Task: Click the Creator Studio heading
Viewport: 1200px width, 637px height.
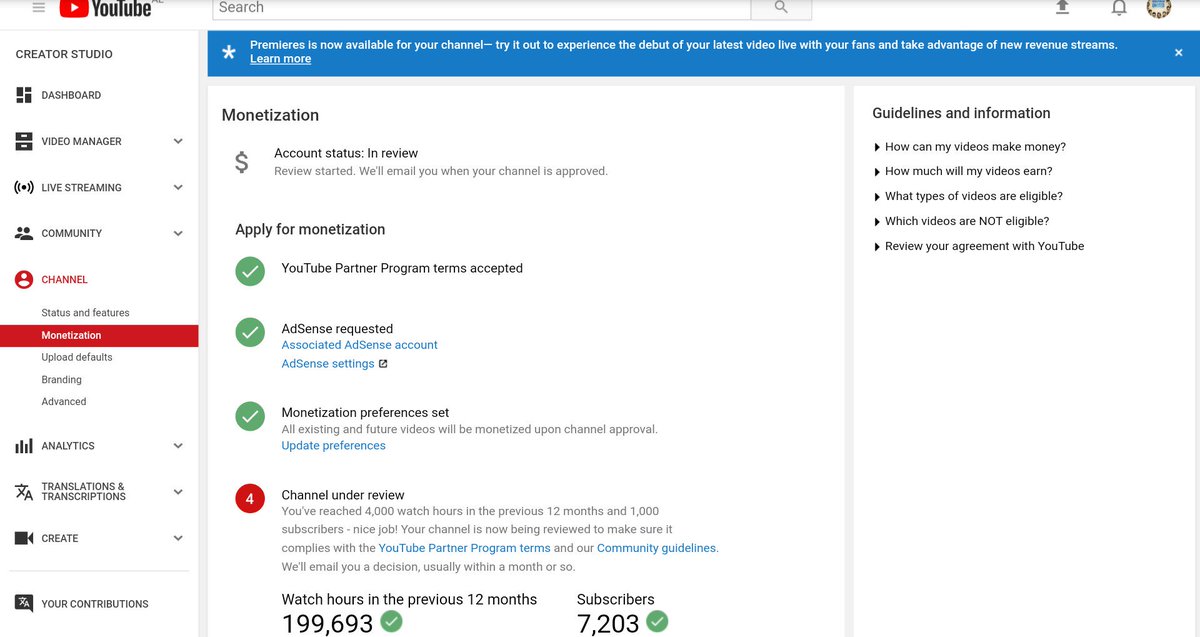Action: pos(64,54)
